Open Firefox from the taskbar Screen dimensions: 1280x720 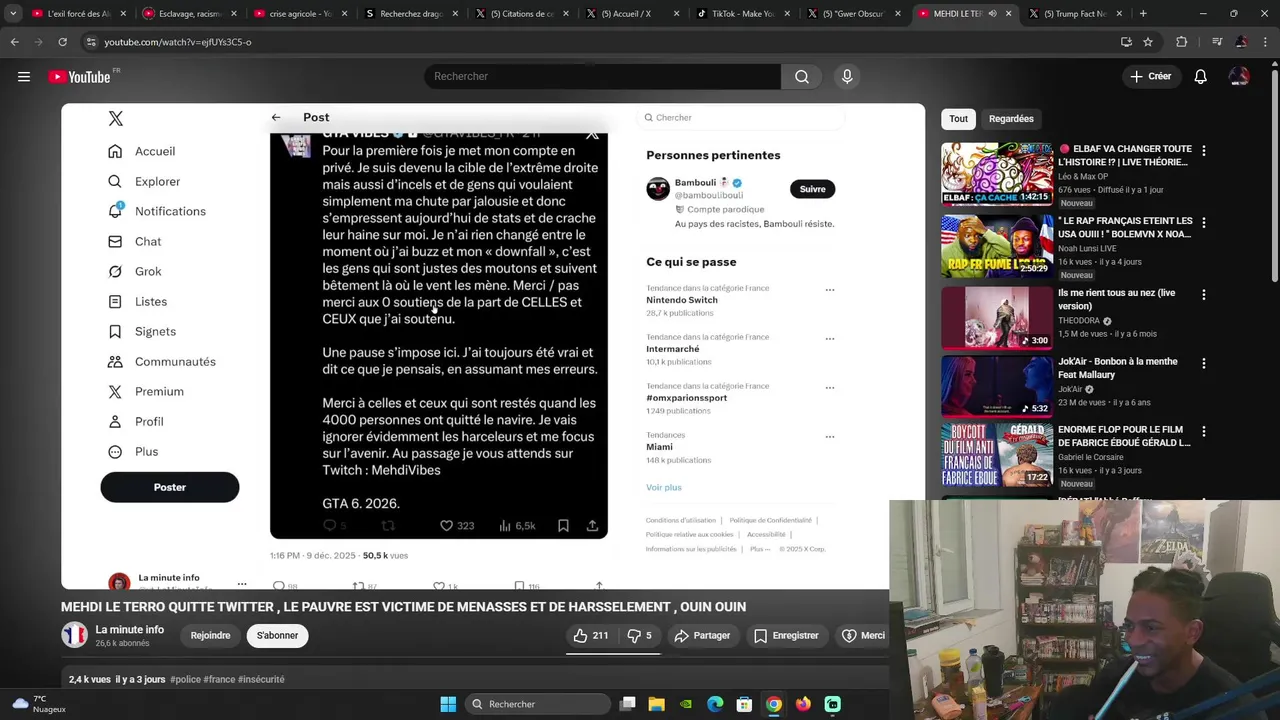803,704
